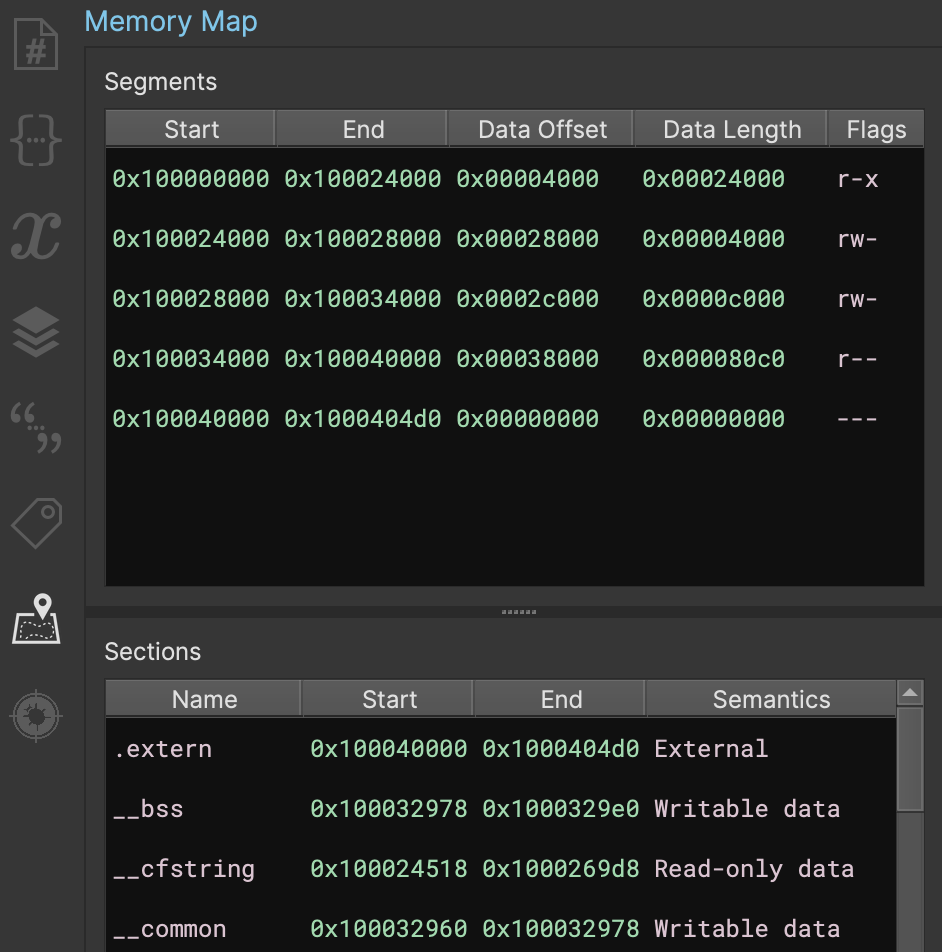The width and height of the screenshot is (942, 952).
Task: Click __cfstring start address 0x100024518
Action: point(388,869)
